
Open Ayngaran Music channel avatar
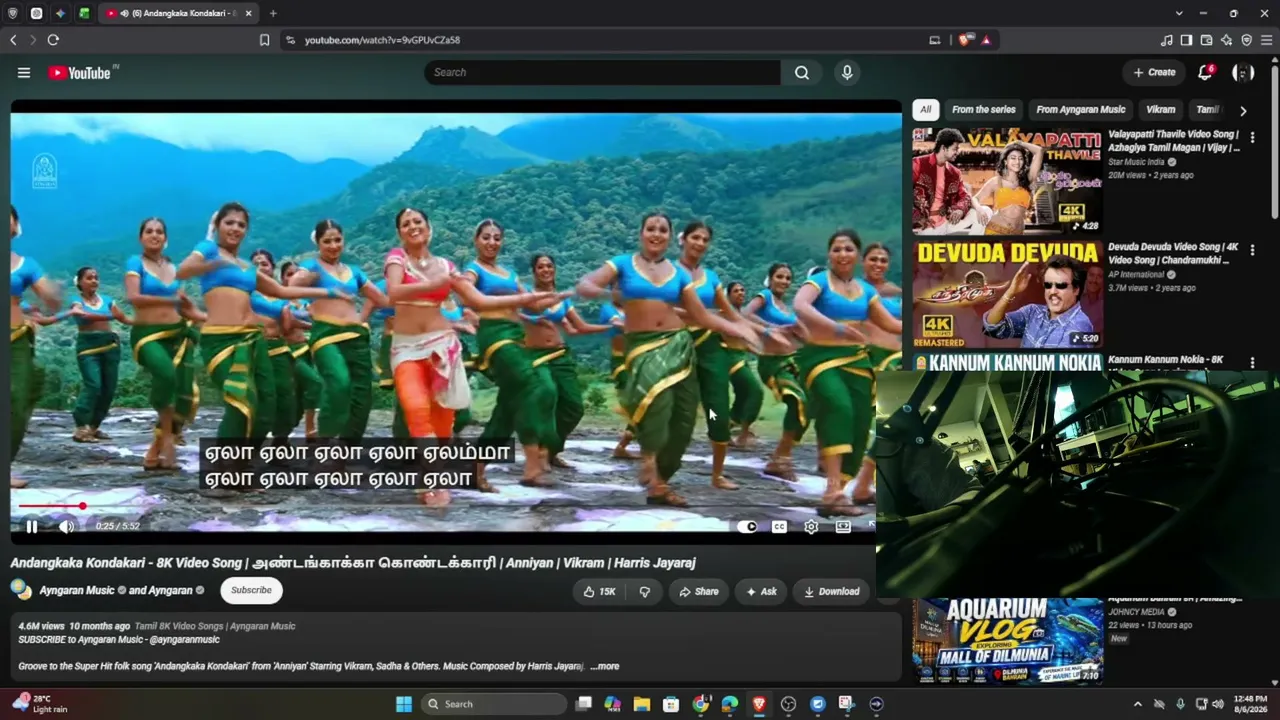(x=21, y=590)
